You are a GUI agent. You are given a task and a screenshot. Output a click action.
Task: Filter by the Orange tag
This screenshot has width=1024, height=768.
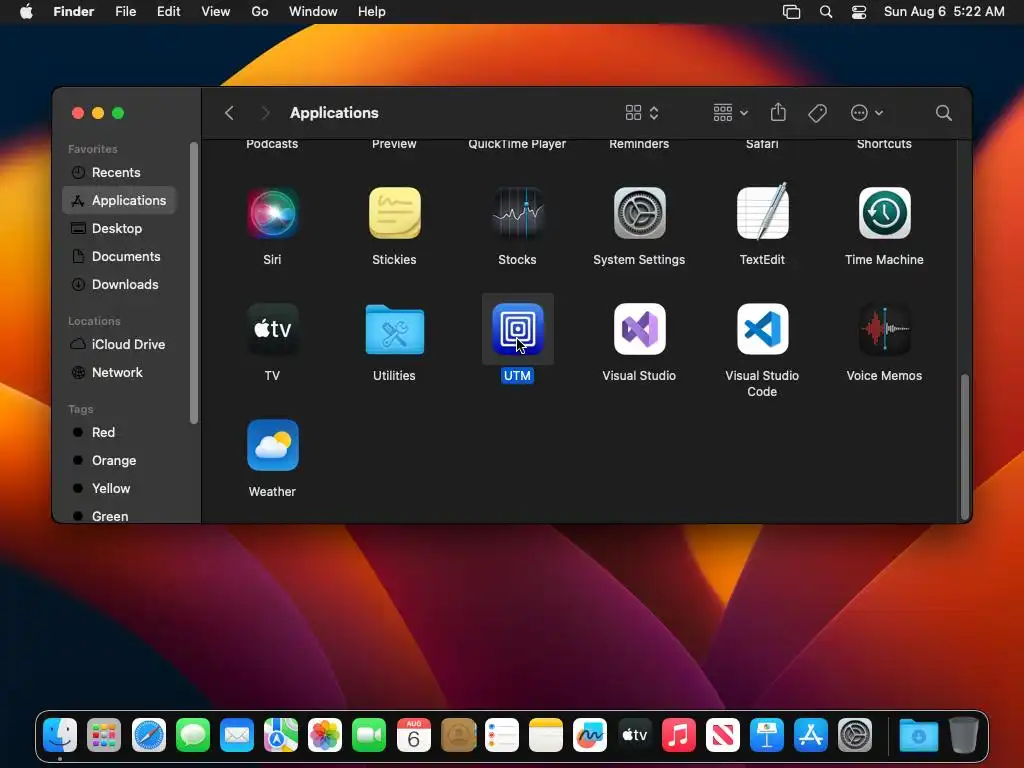point(119,460)
